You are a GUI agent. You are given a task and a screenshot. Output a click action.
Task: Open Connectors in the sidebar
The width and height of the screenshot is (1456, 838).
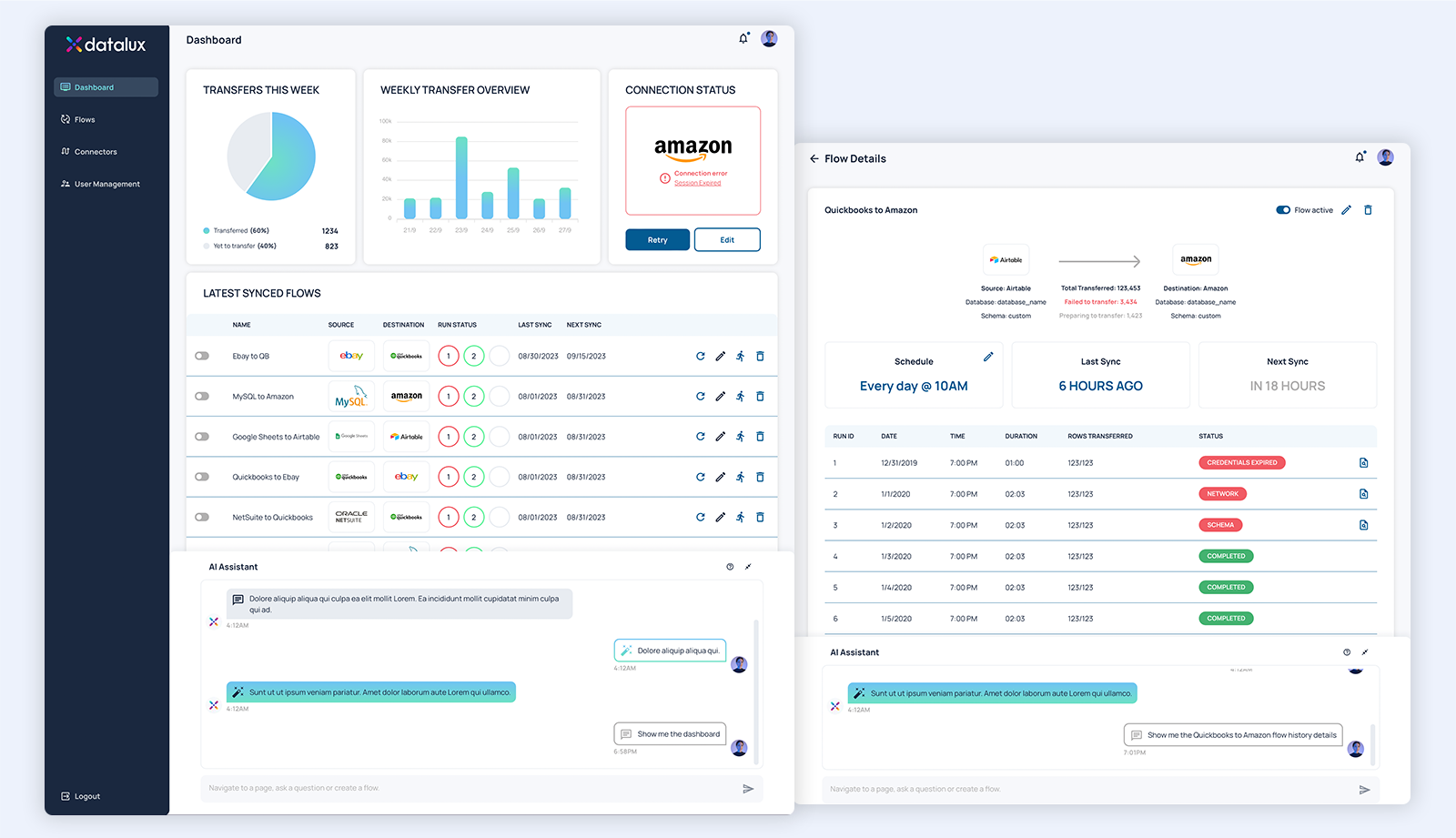tap(89, 152)
